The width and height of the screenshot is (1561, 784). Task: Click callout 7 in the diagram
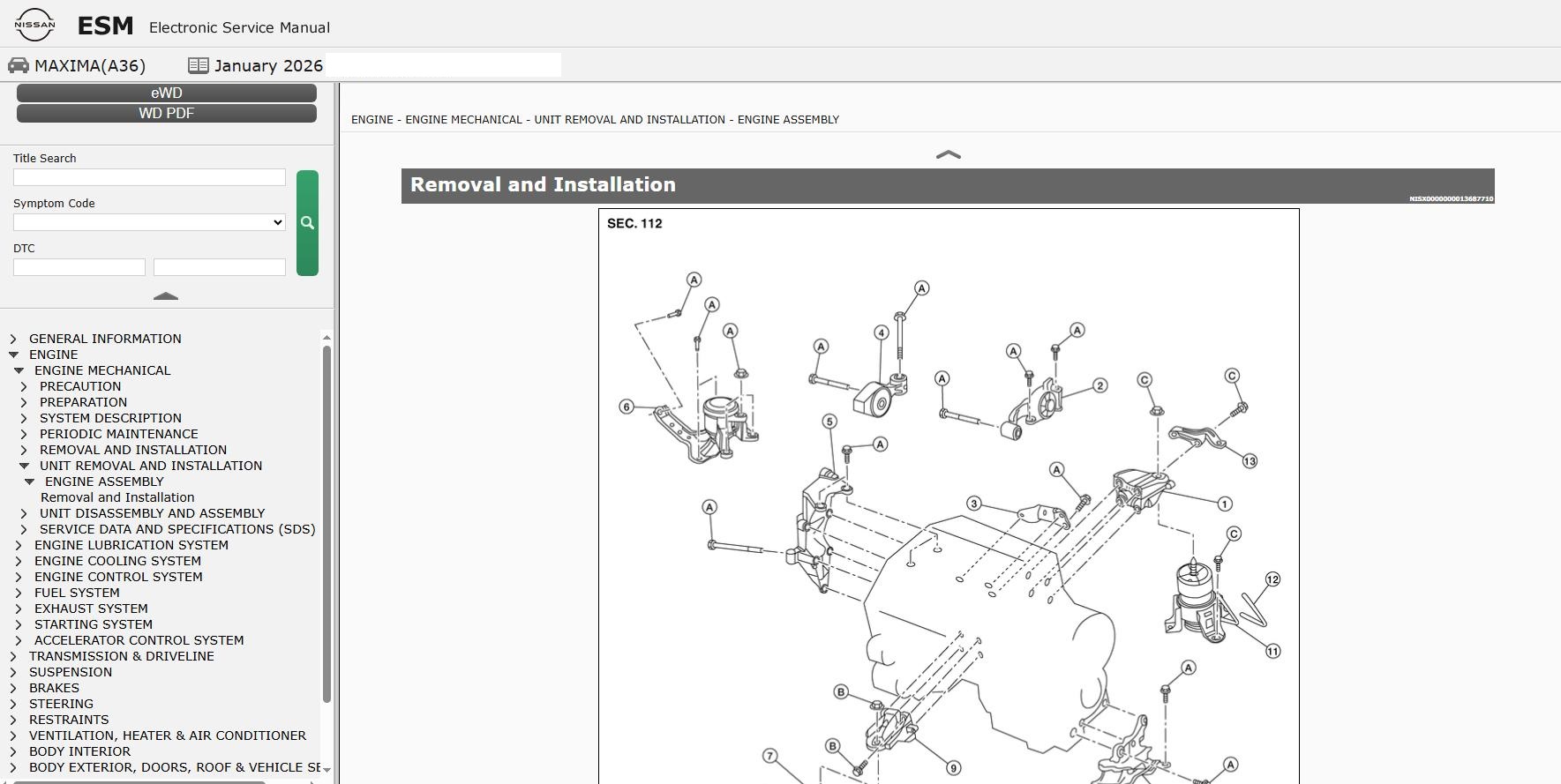tap(770, 756)
